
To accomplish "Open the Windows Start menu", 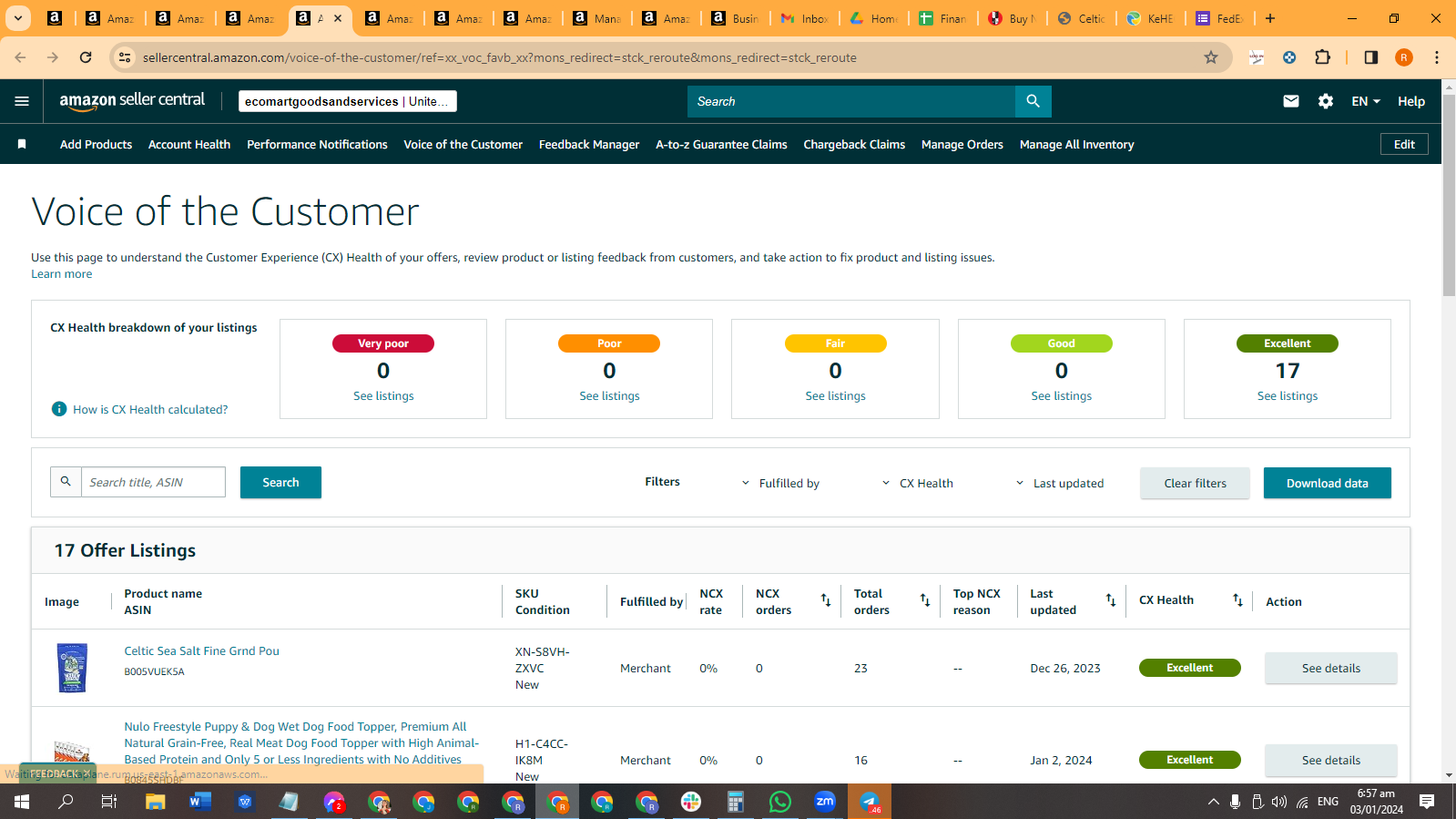I will pyautogui.click(x=22, y=802).
